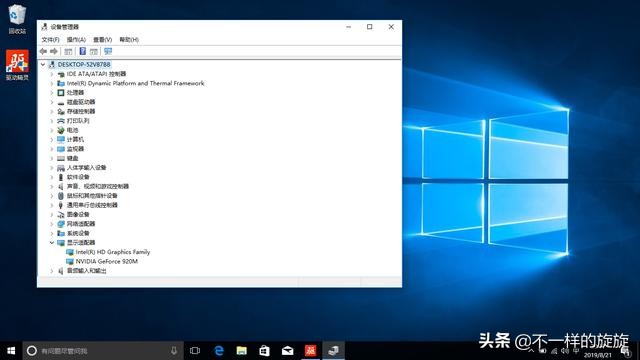The height and width of the screenshot is (360, 640).
Task: Select the 软件设备 category
Action: pos(78,177)
